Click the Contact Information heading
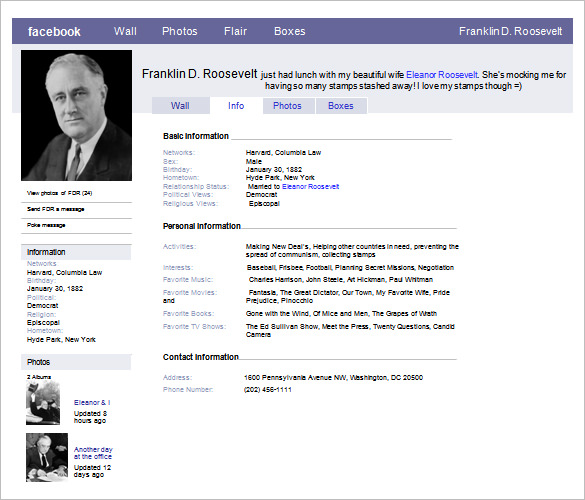 201,357
